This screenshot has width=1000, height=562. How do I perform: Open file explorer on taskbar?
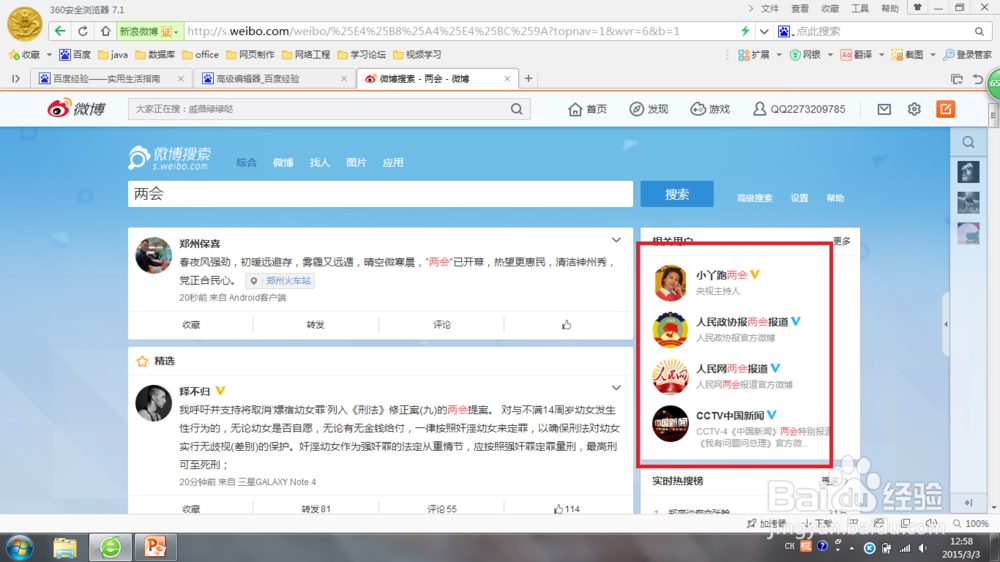click(x=65, y=547)
